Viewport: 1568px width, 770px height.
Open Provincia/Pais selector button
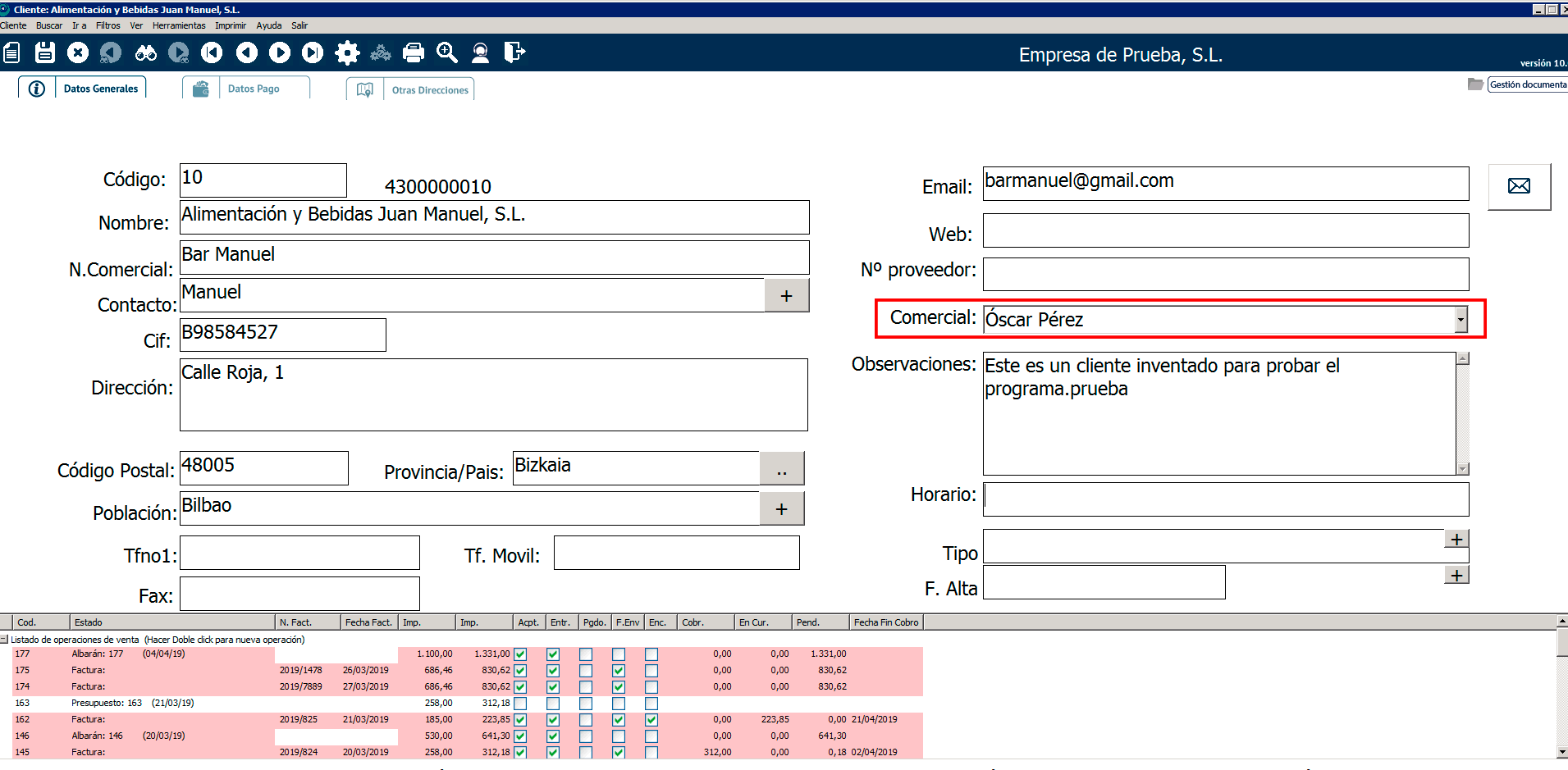coord(781,469)
